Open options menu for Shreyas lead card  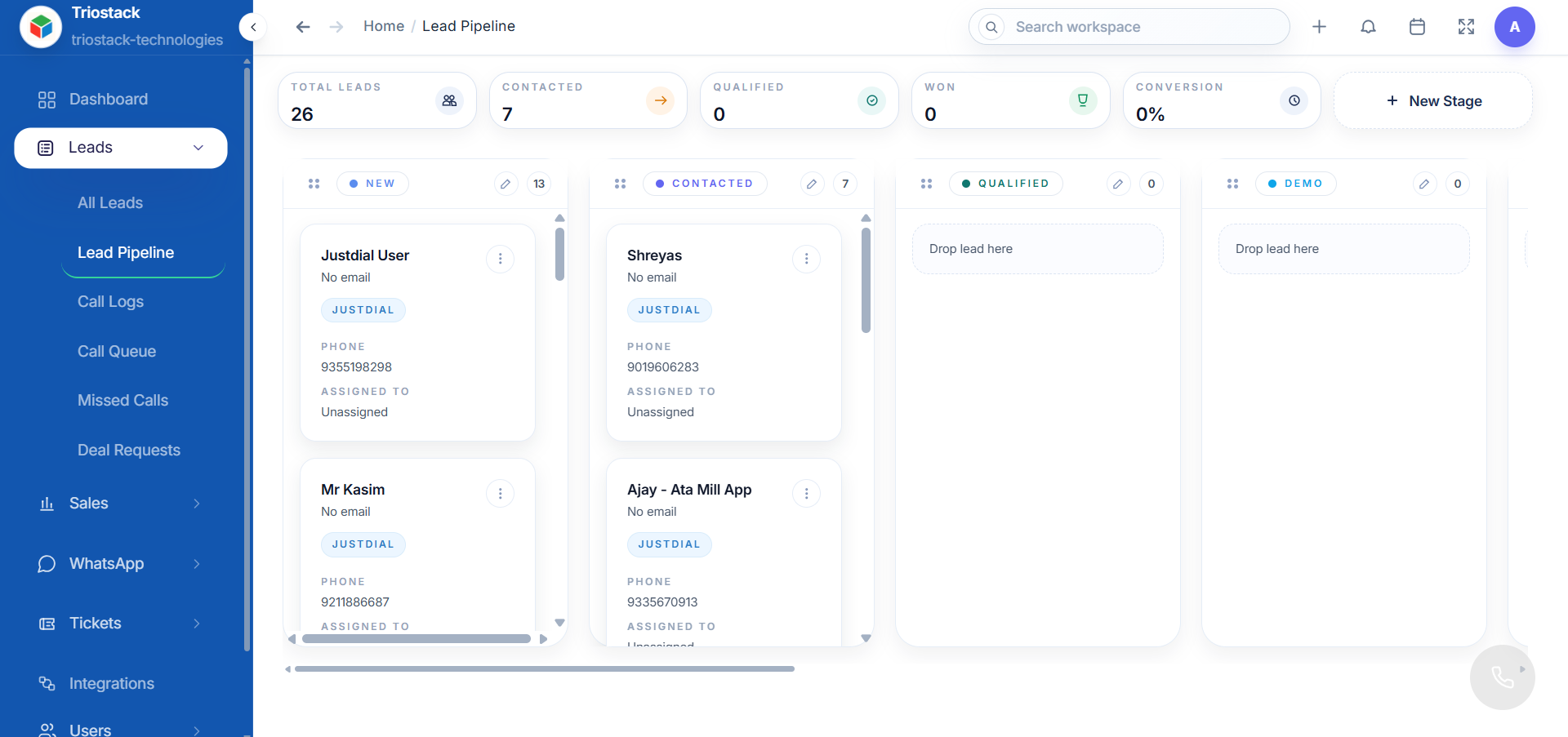(806, 259)
